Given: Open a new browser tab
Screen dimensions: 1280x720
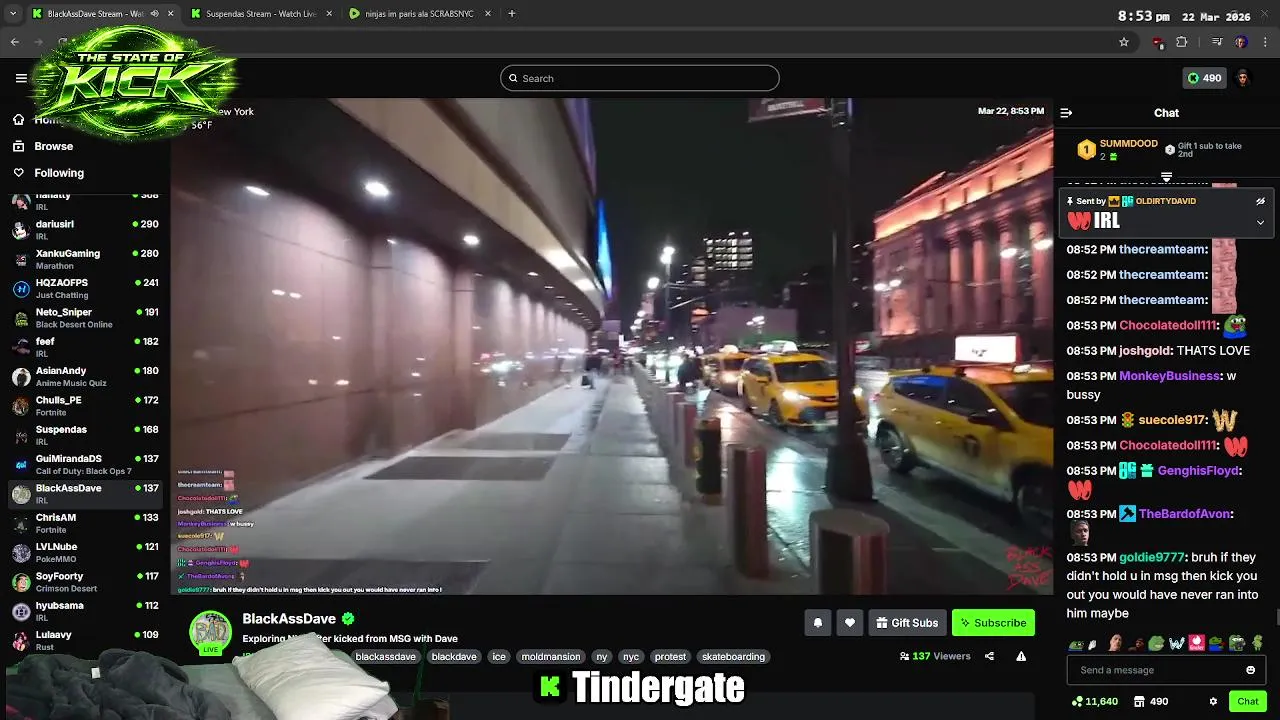Looking at the screenshot, I should tap(512, 14).
